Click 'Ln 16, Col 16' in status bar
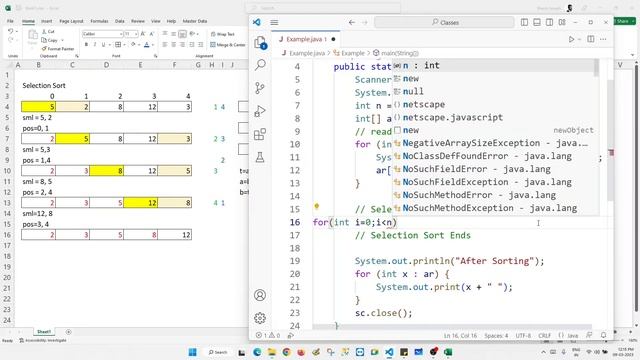The image size is (640, 360). [x=460, y=336]
